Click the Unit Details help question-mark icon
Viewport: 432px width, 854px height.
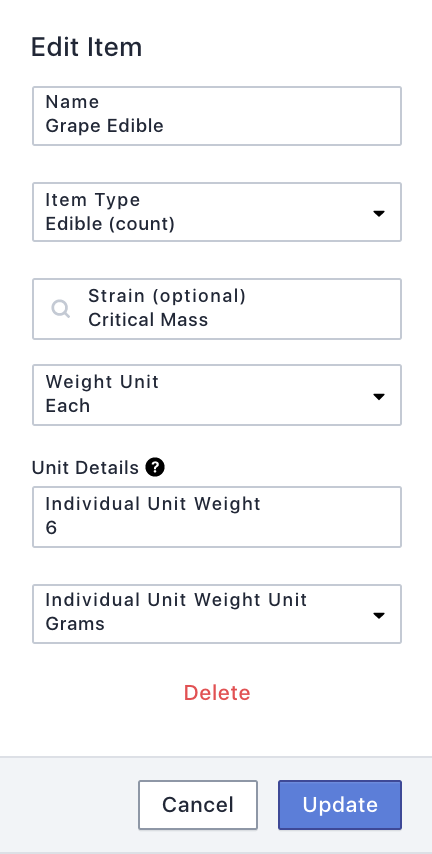[155, 467]
